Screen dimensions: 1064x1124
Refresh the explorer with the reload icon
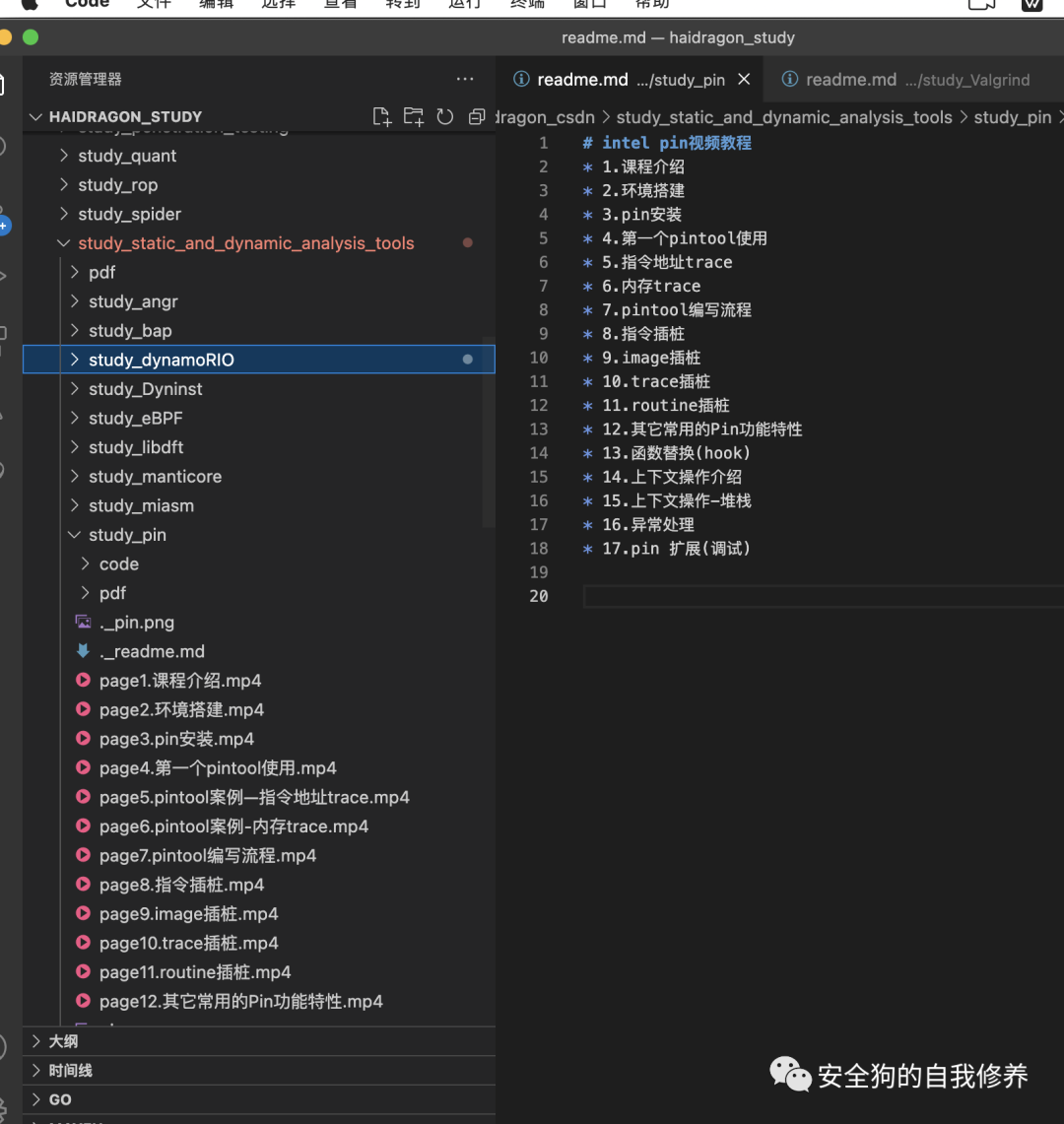[445, 117]
